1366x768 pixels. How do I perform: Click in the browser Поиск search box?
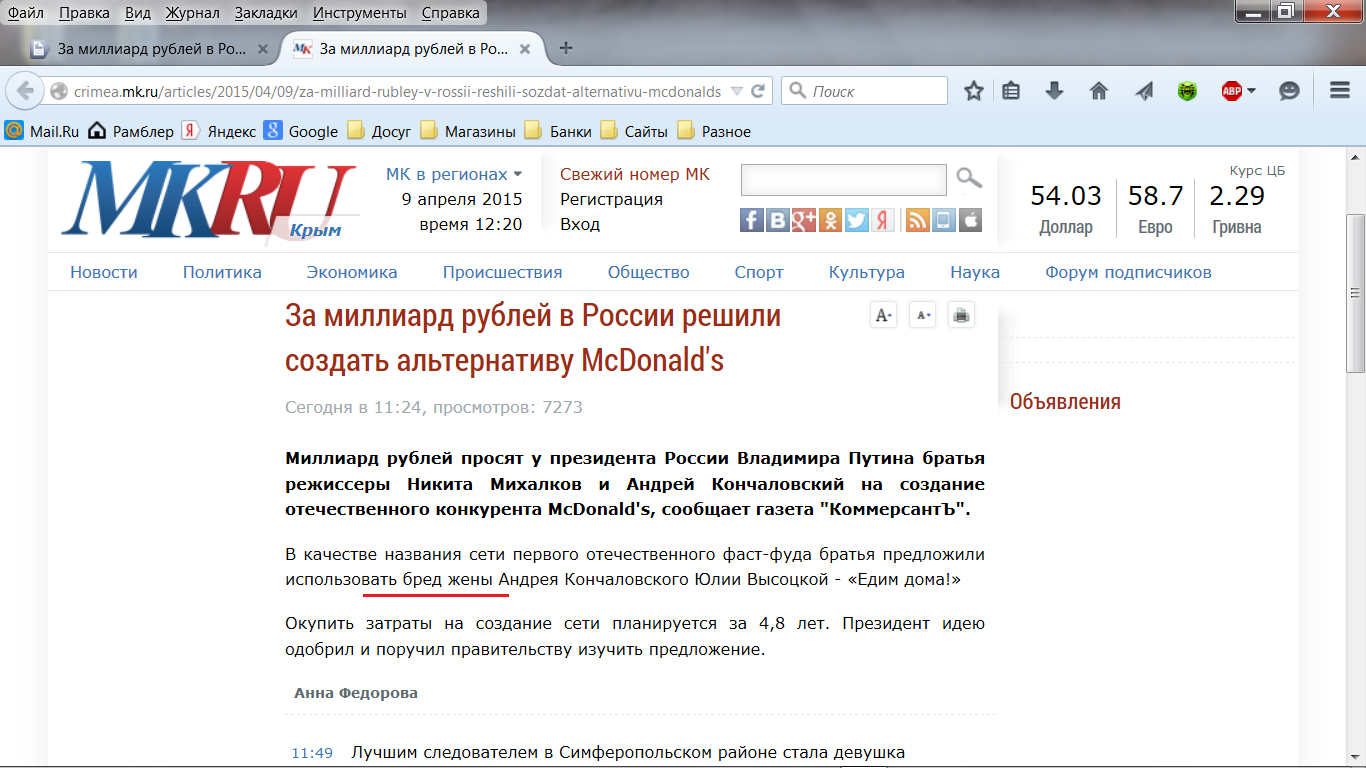tap(864, 91)
